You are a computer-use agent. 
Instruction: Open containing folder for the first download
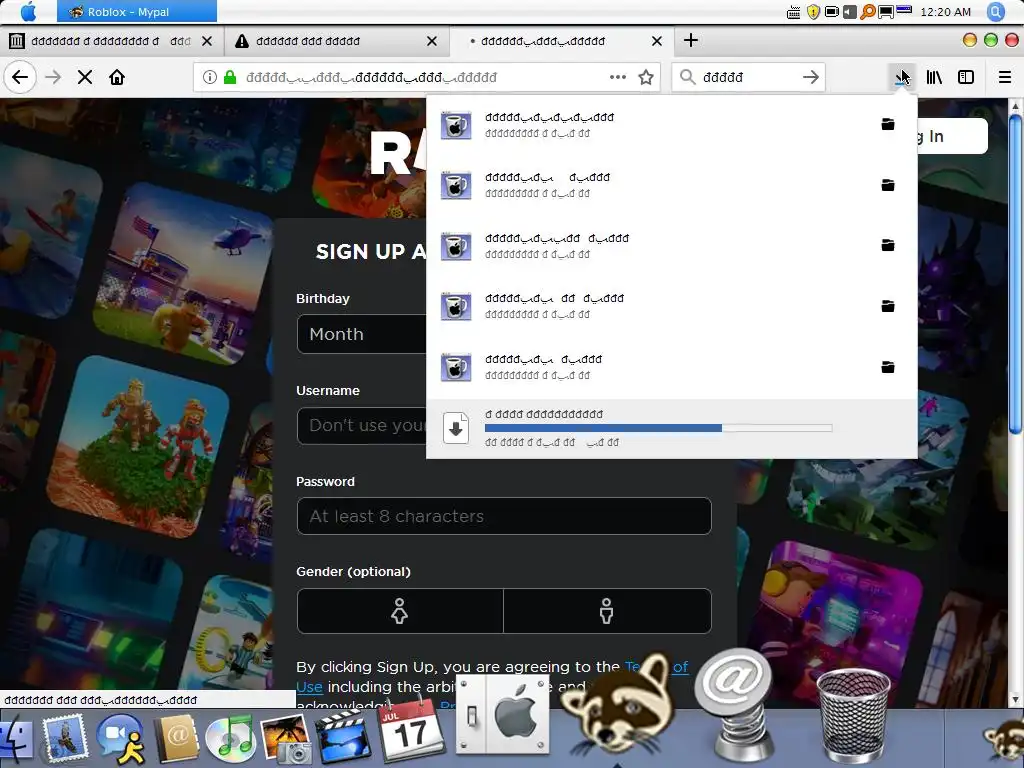[888, 124]
